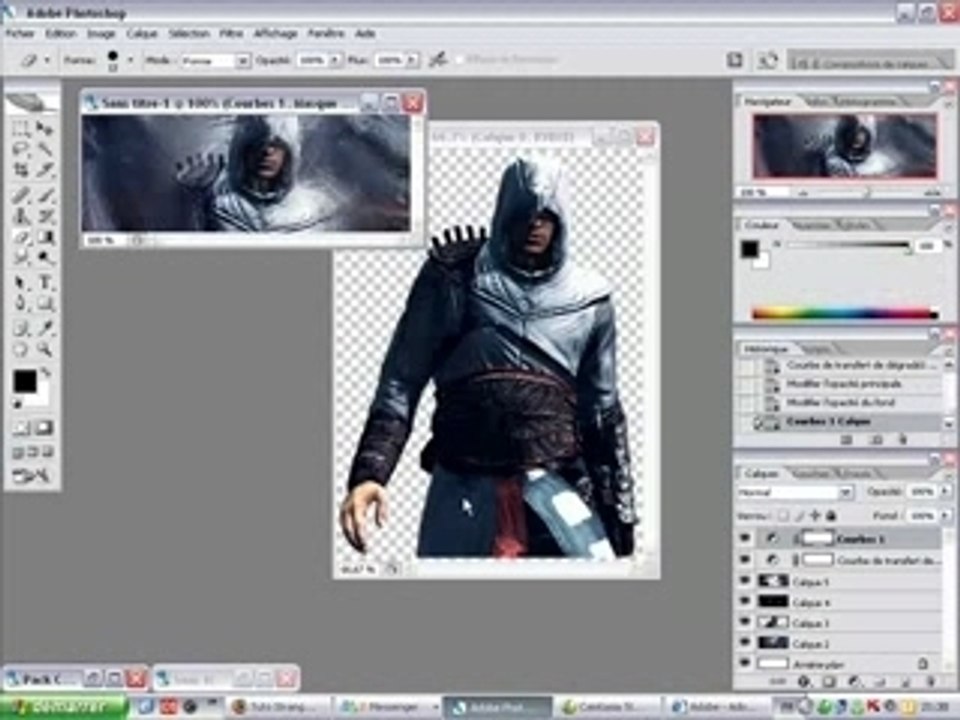Select the Blur tool
960x720 pixels.
[x=21, y=257]
